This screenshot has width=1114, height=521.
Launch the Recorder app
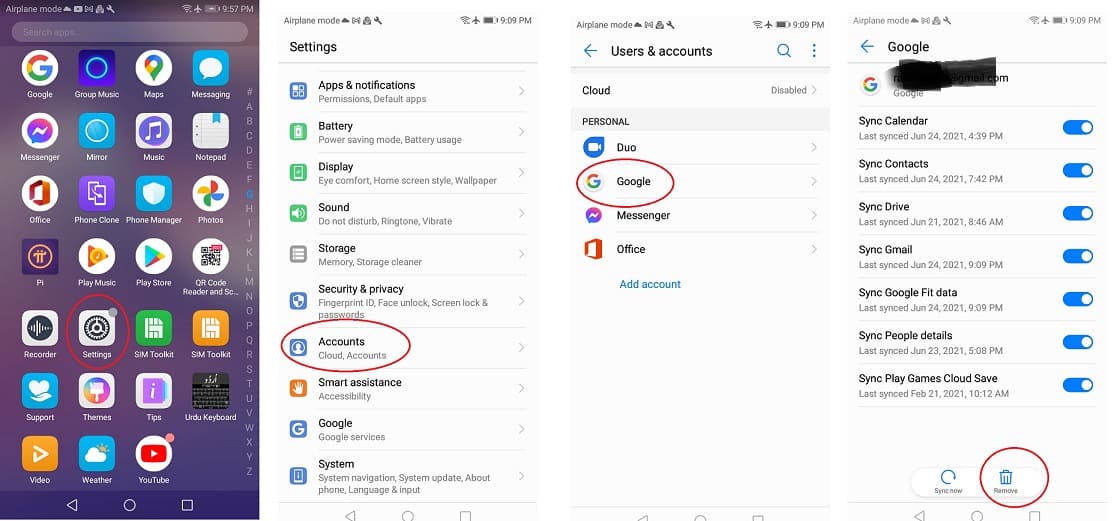pos(40,329)
